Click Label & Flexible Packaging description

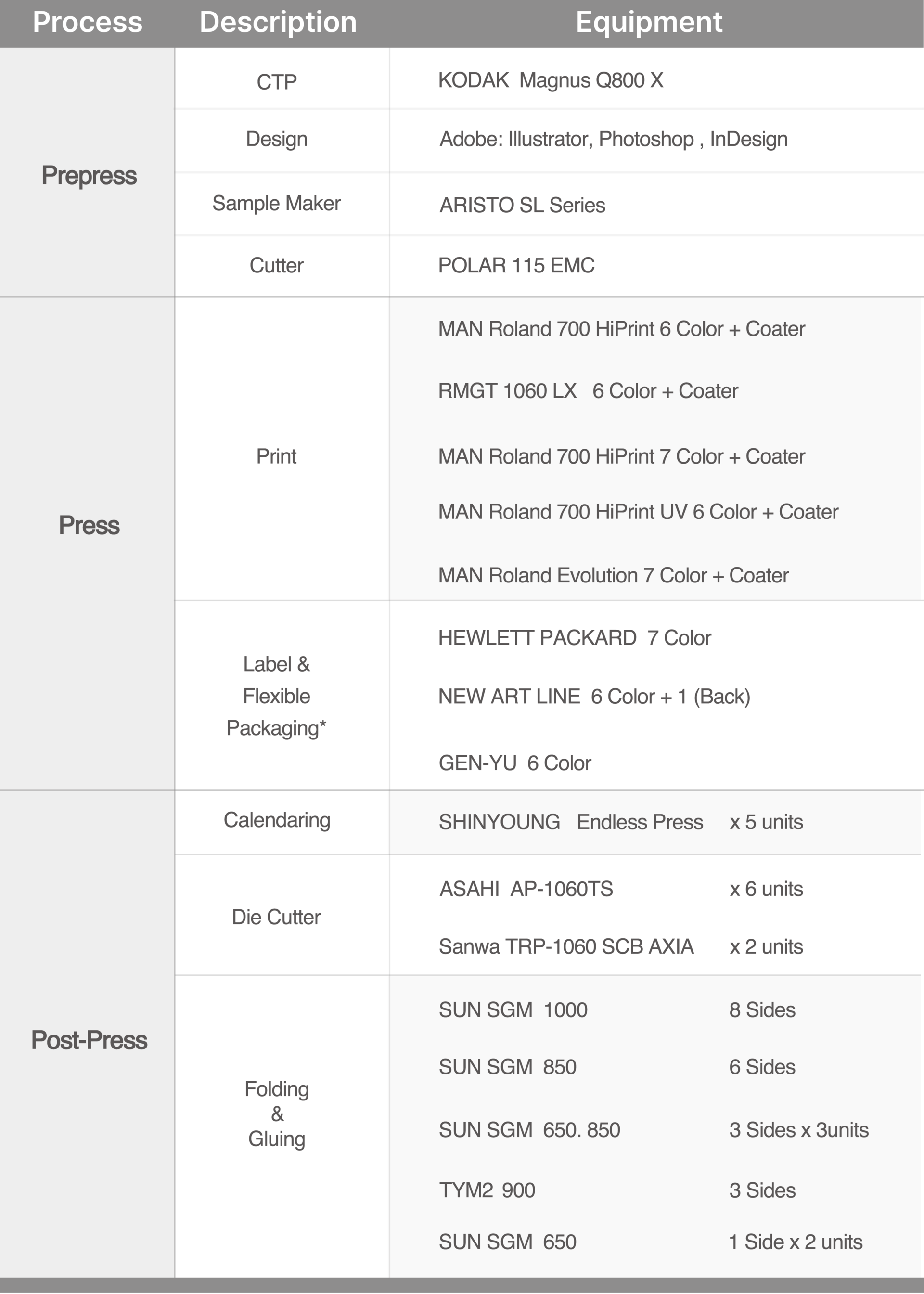coord(277,696)
